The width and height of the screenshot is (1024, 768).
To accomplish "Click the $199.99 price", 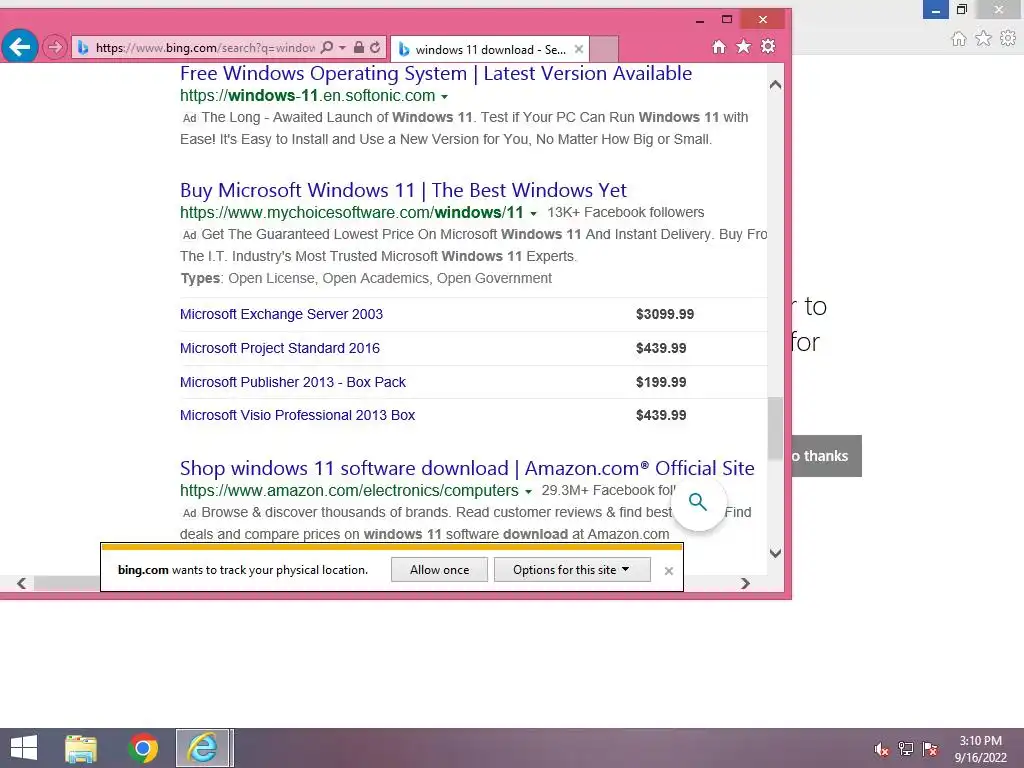I will [661, 382].
